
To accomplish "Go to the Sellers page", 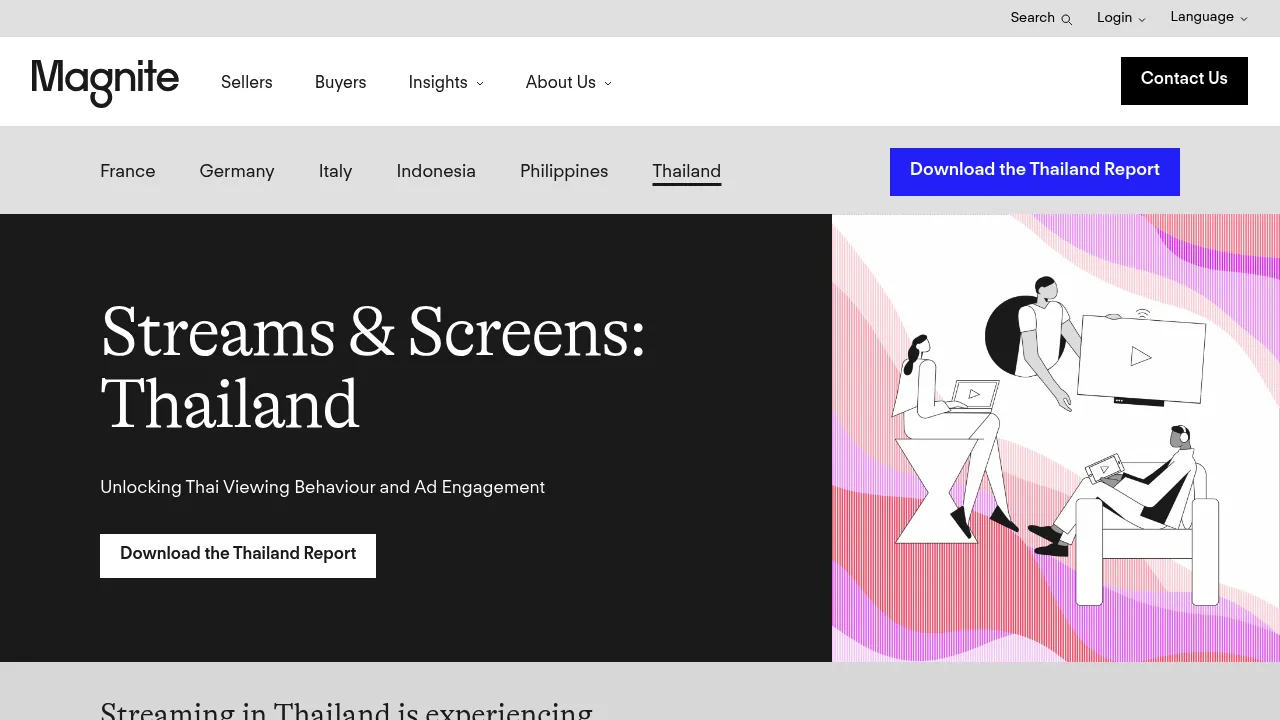I will tap(247, 82).
